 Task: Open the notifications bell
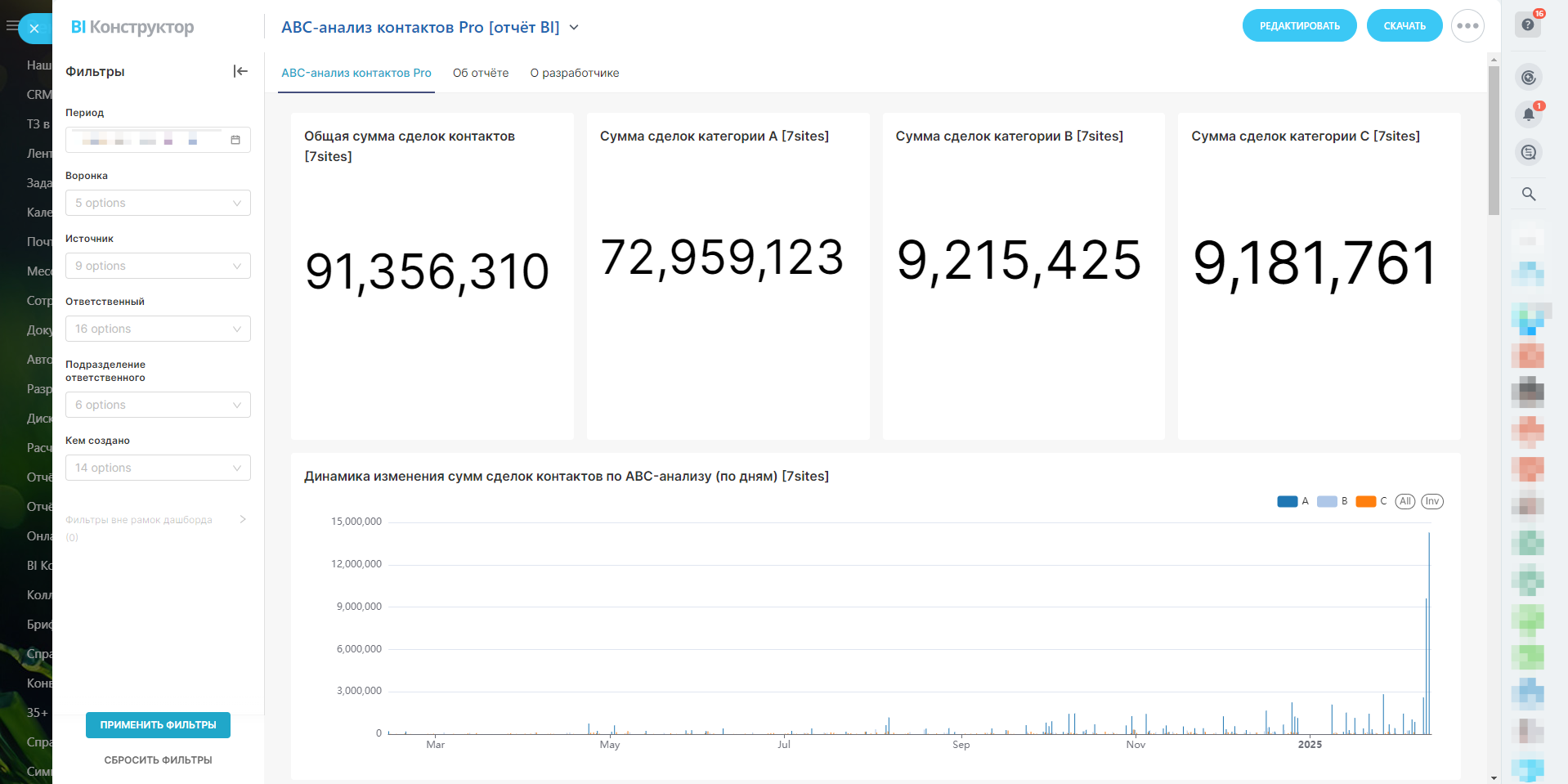tap(1528, 114)
